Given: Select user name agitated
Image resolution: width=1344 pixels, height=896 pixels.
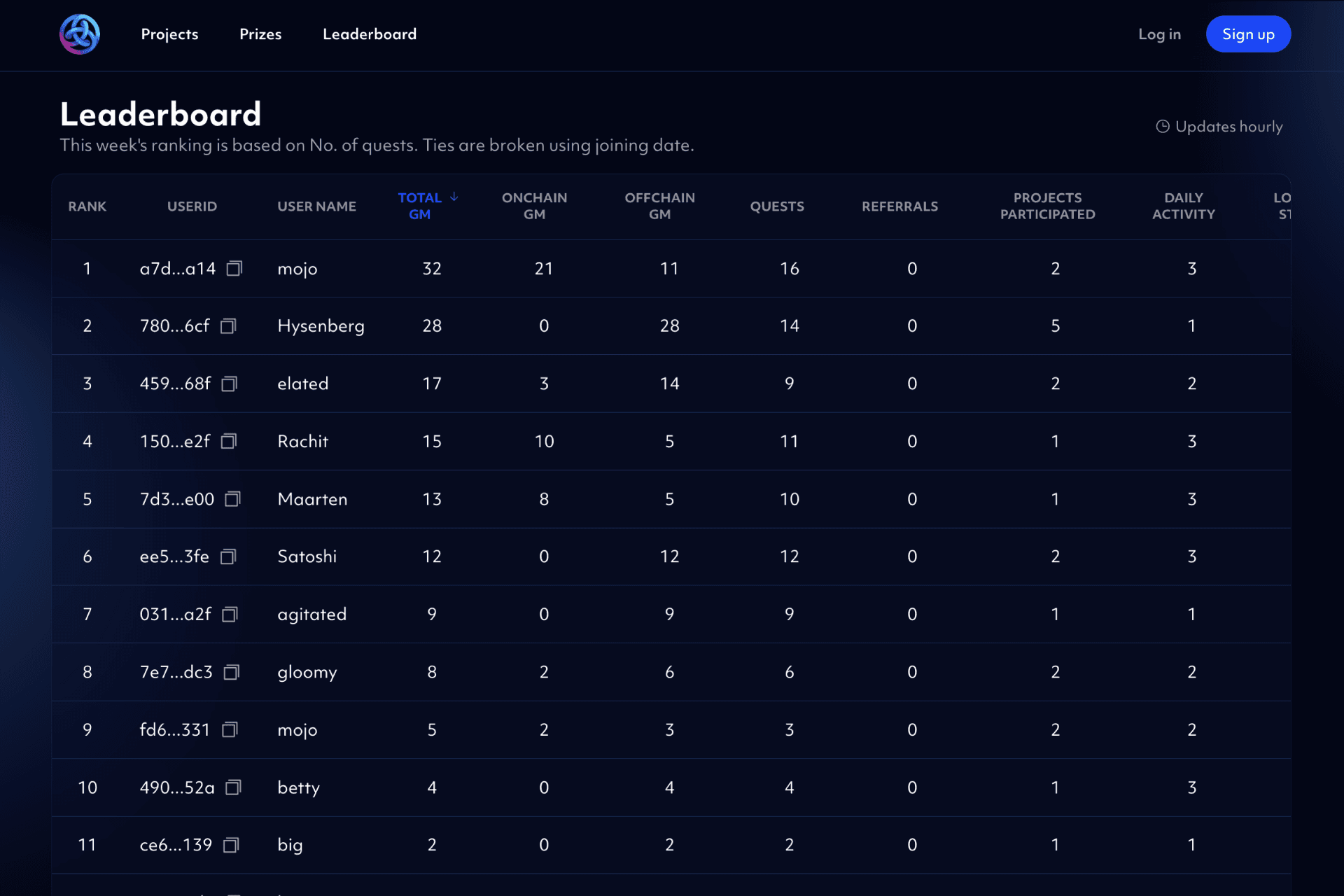Looking at the screenshot, I should coord(312,615).
